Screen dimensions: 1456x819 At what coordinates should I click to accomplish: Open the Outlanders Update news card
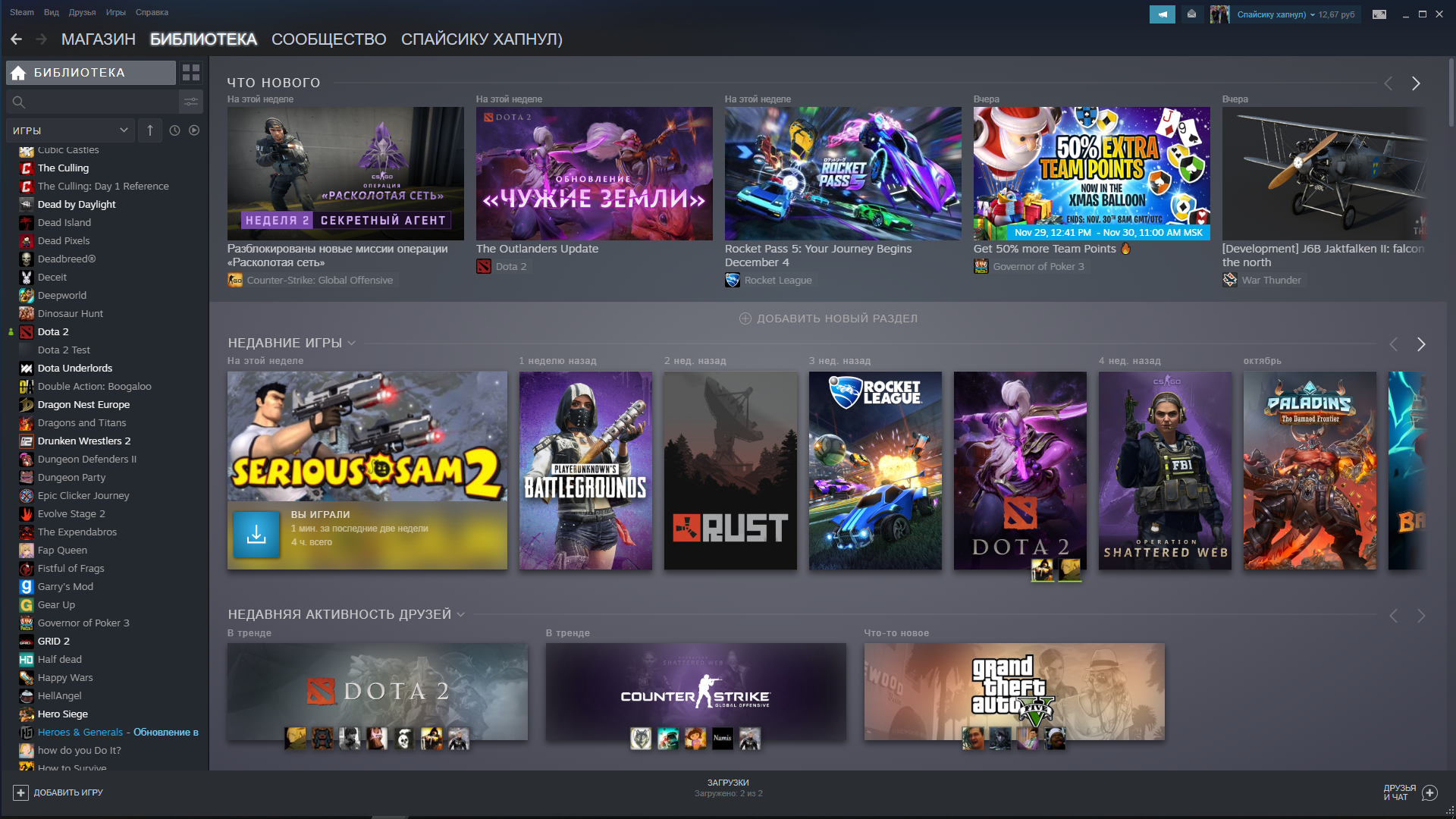594,174
